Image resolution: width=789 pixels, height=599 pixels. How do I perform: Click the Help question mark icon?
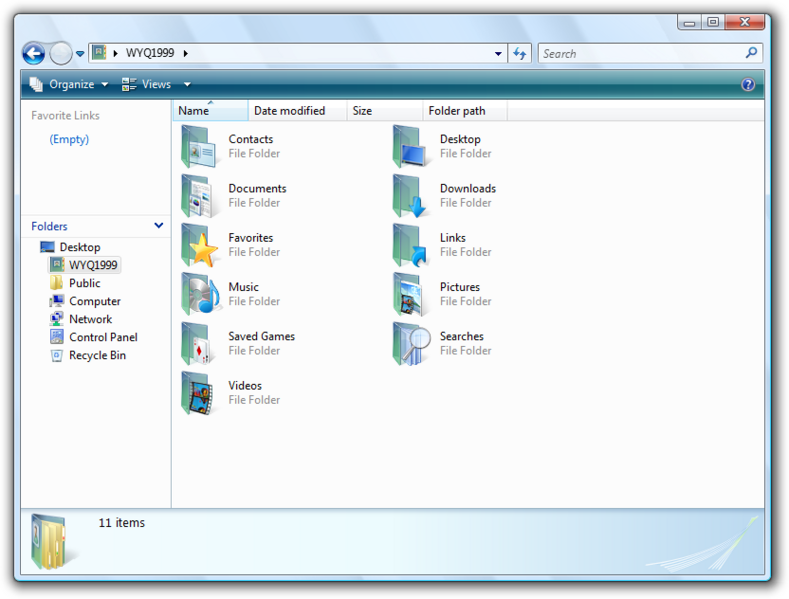pos(748,85)
